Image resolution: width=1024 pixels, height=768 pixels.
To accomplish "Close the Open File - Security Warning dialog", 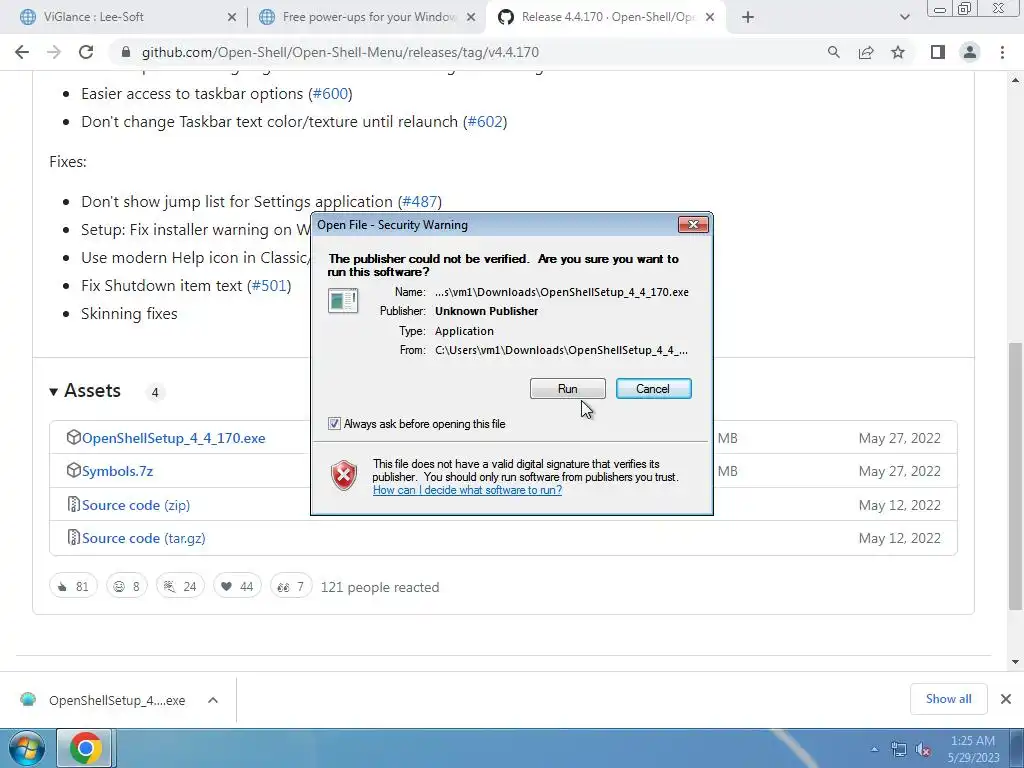I will point(693,225).
